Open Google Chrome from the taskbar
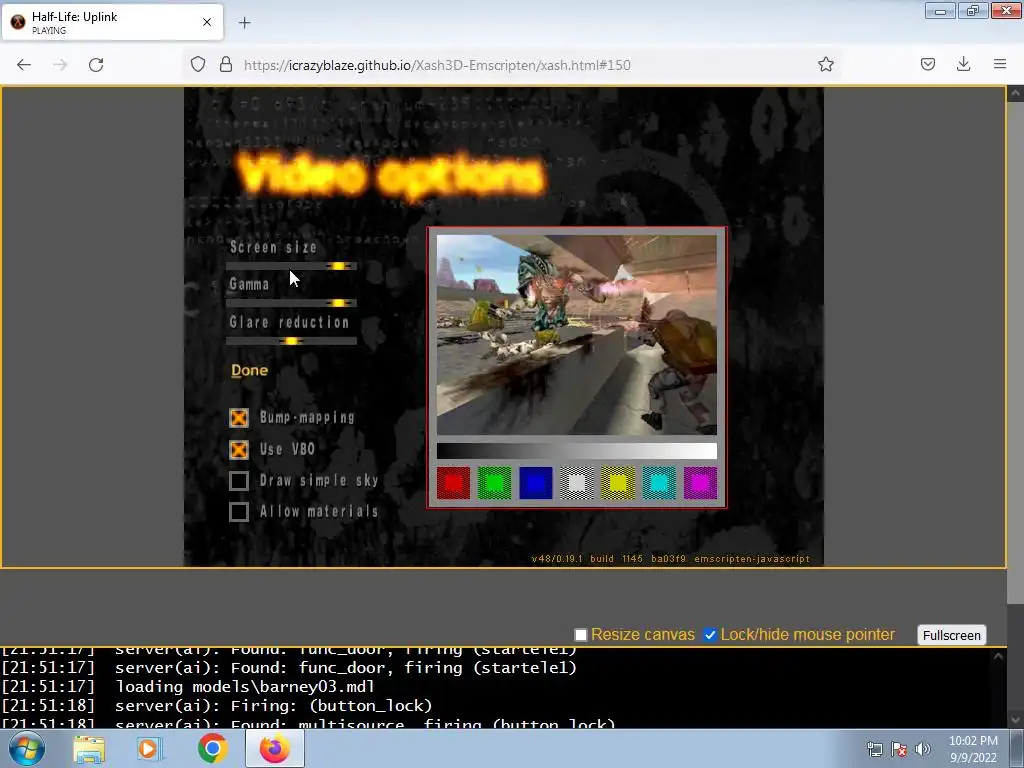 212,749
